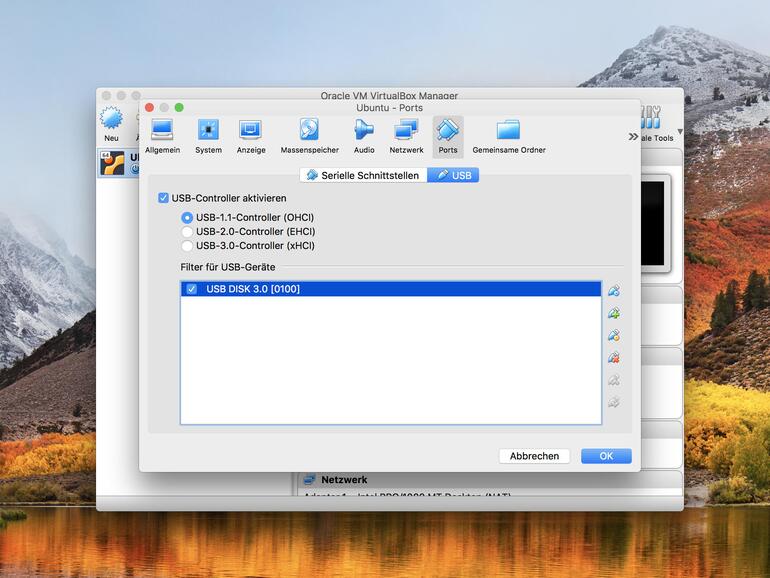Open Gemeinsame Ordner shared folders
Image resolution: width=770 pixels, height=578 pixels.
[509, 136]
